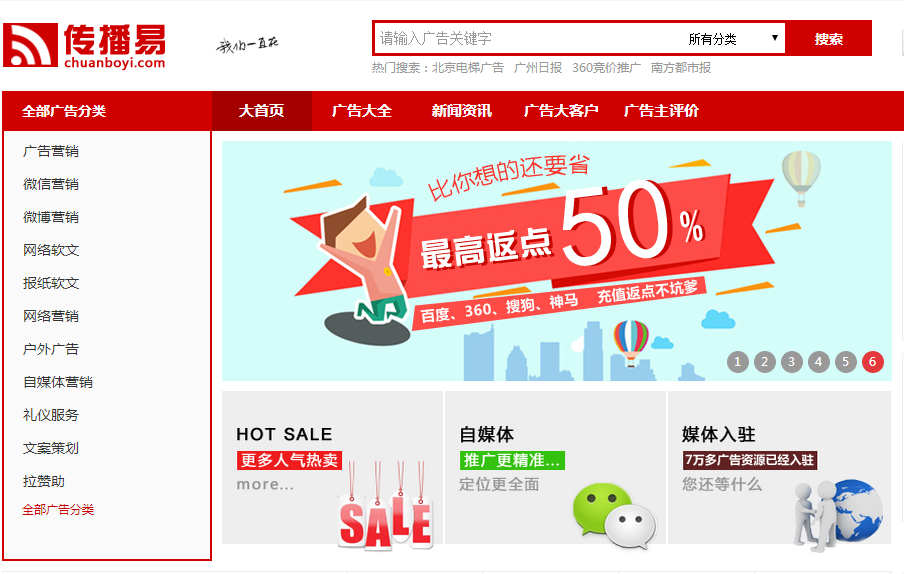Open the 广告大全 navigation tab
Viewport: 904px width, 574px height.
coord(361,111)
